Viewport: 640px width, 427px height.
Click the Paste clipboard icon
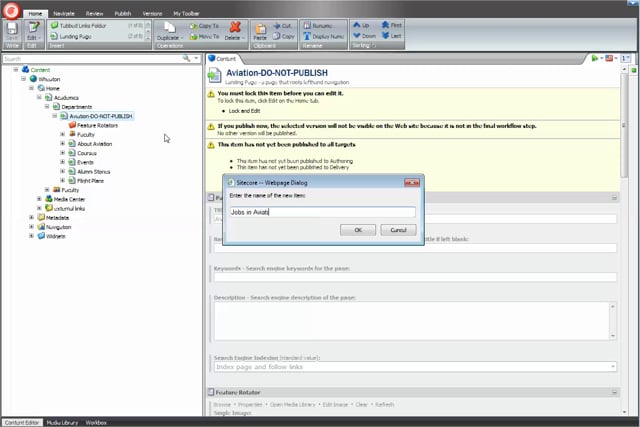259,30
